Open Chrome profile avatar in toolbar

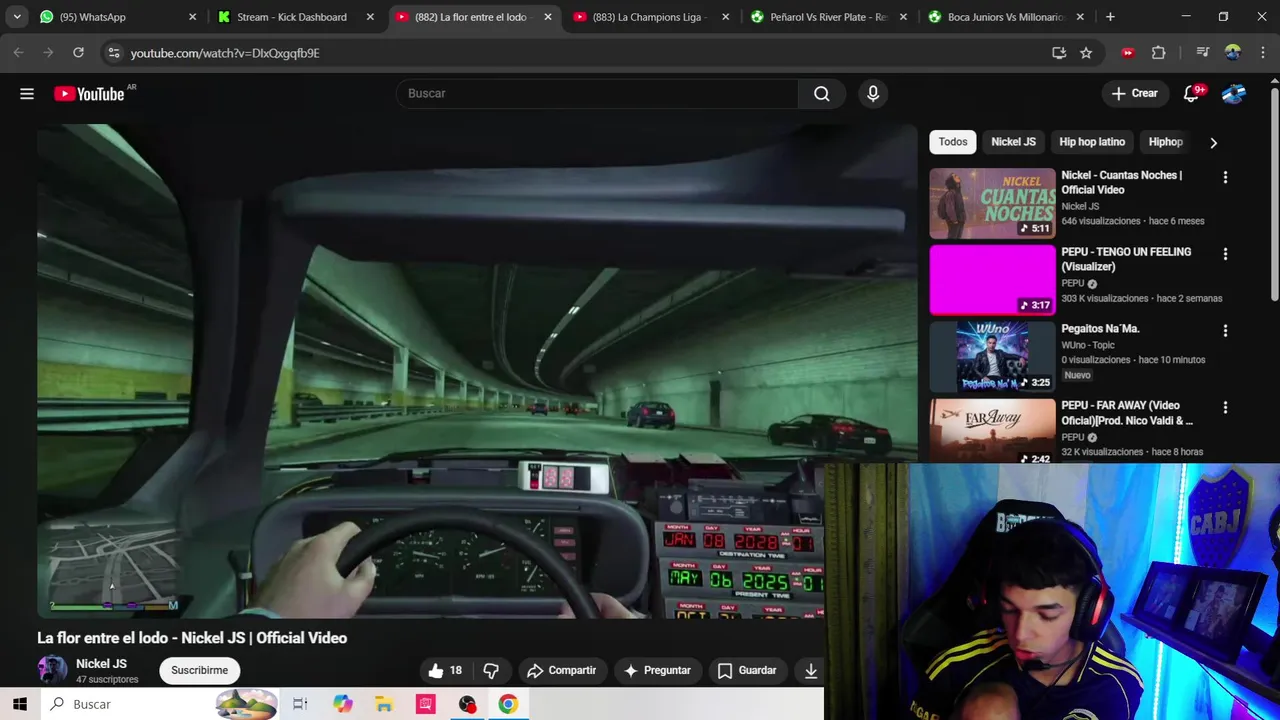tap(1233, 53)
